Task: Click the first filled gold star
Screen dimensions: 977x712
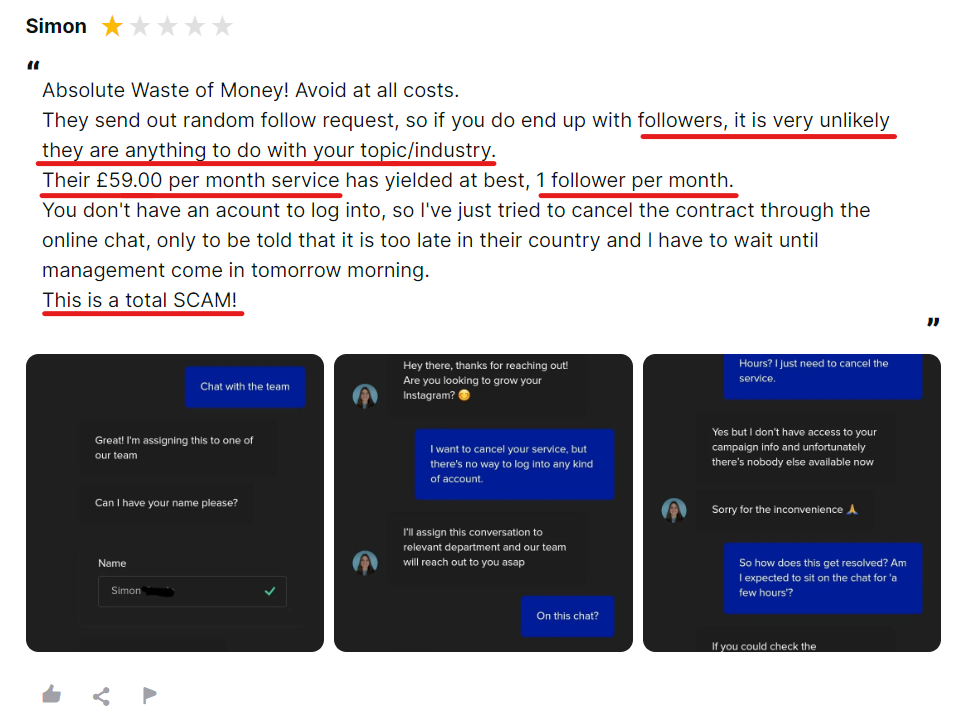Action: point(112,26)
